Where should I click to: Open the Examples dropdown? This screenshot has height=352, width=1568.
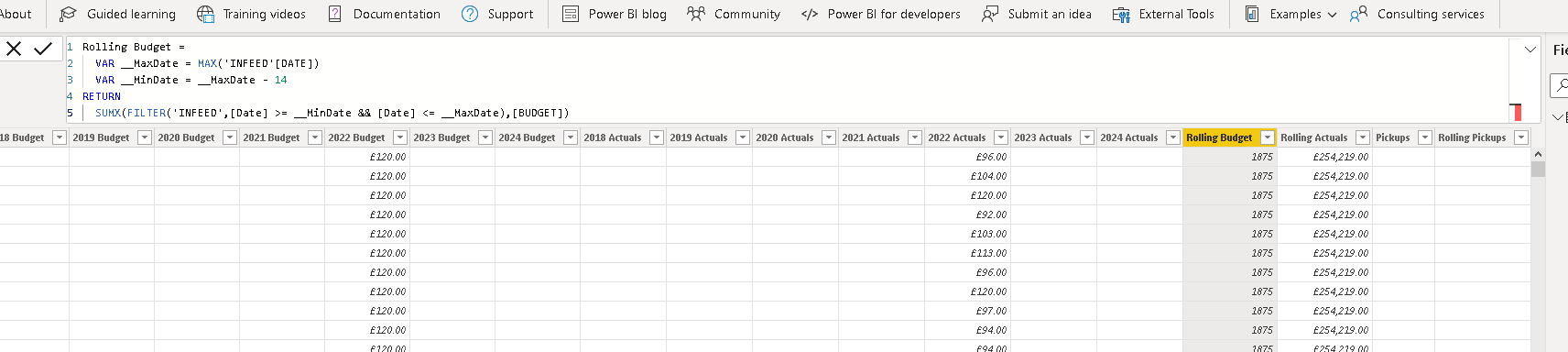click(x=1290, y=14)
